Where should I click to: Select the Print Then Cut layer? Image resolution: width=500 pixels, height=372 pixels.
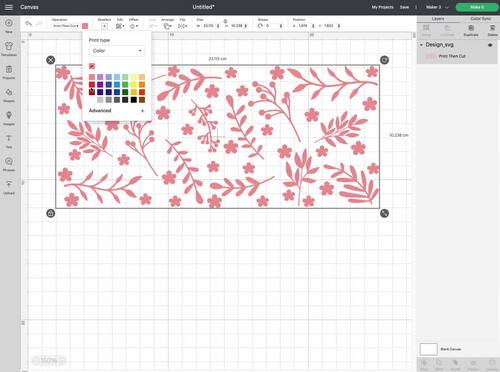457,56
